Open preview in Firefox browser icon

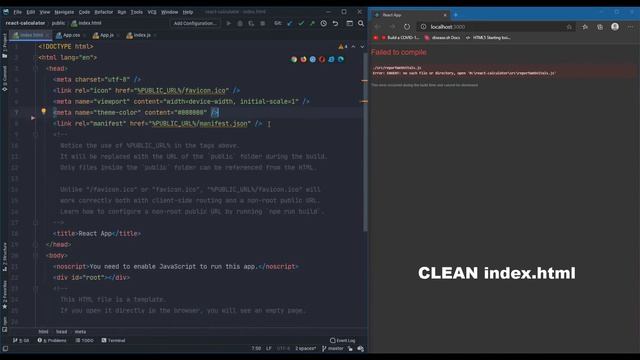click(303, 59)
